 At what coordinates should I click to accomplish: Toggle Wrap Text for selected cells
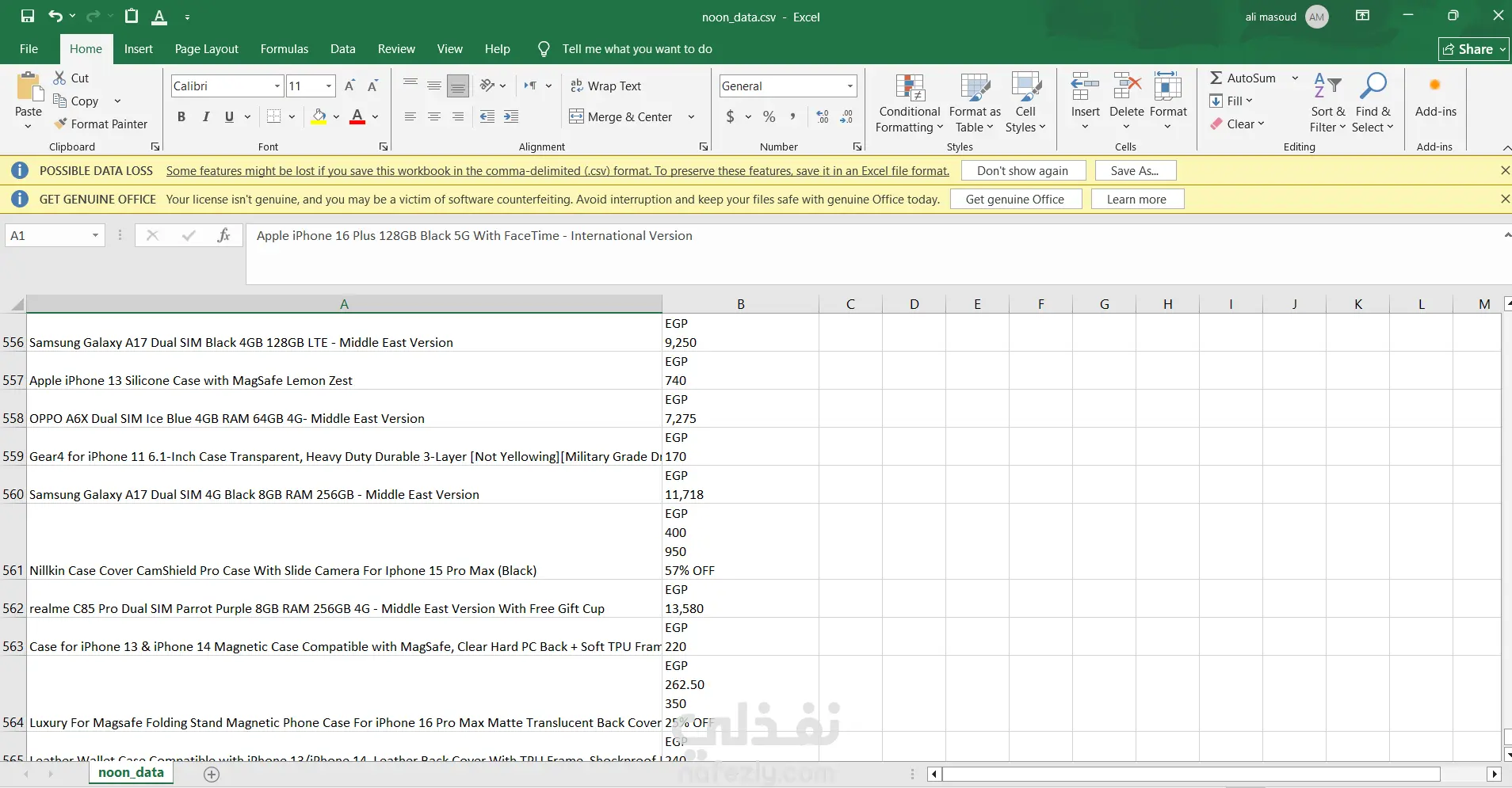click(606, 86)
